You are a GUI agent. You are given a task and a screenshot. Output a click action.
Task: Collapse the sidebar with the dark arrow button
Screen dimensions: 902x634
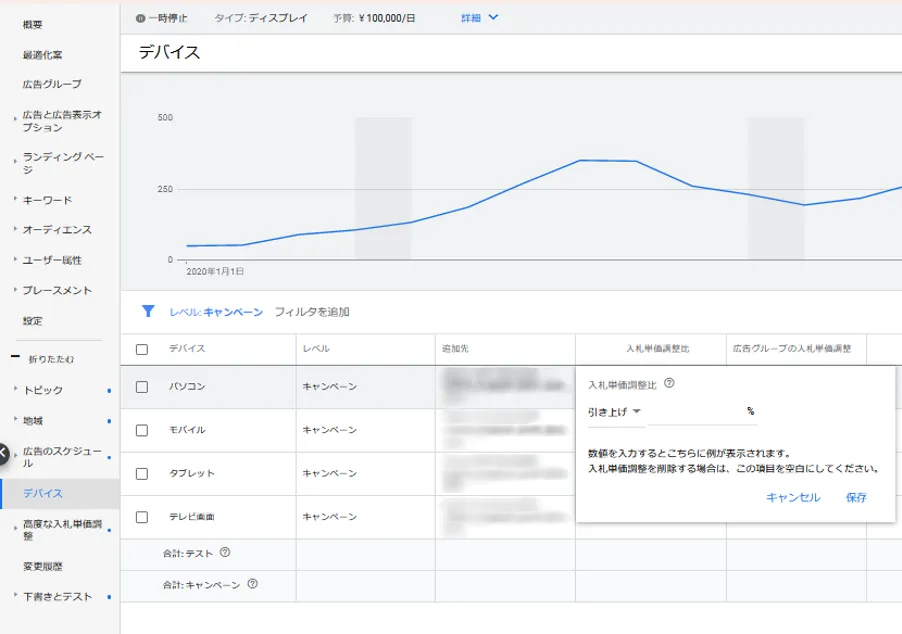pos(3,453)
